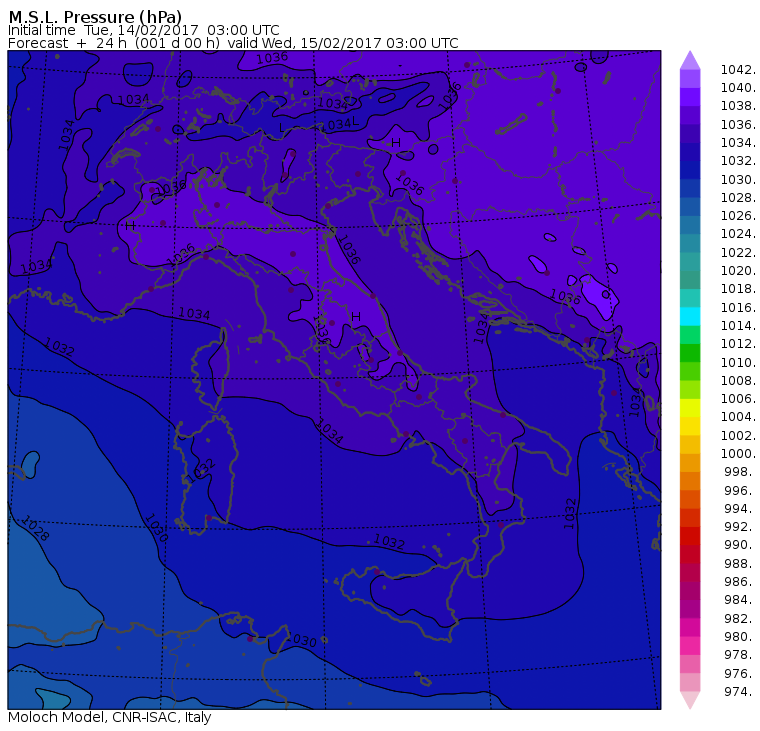Choose the teal swatch between 1020. and 1022.
The width and height of the screenshot is (760, 731).
690,262
